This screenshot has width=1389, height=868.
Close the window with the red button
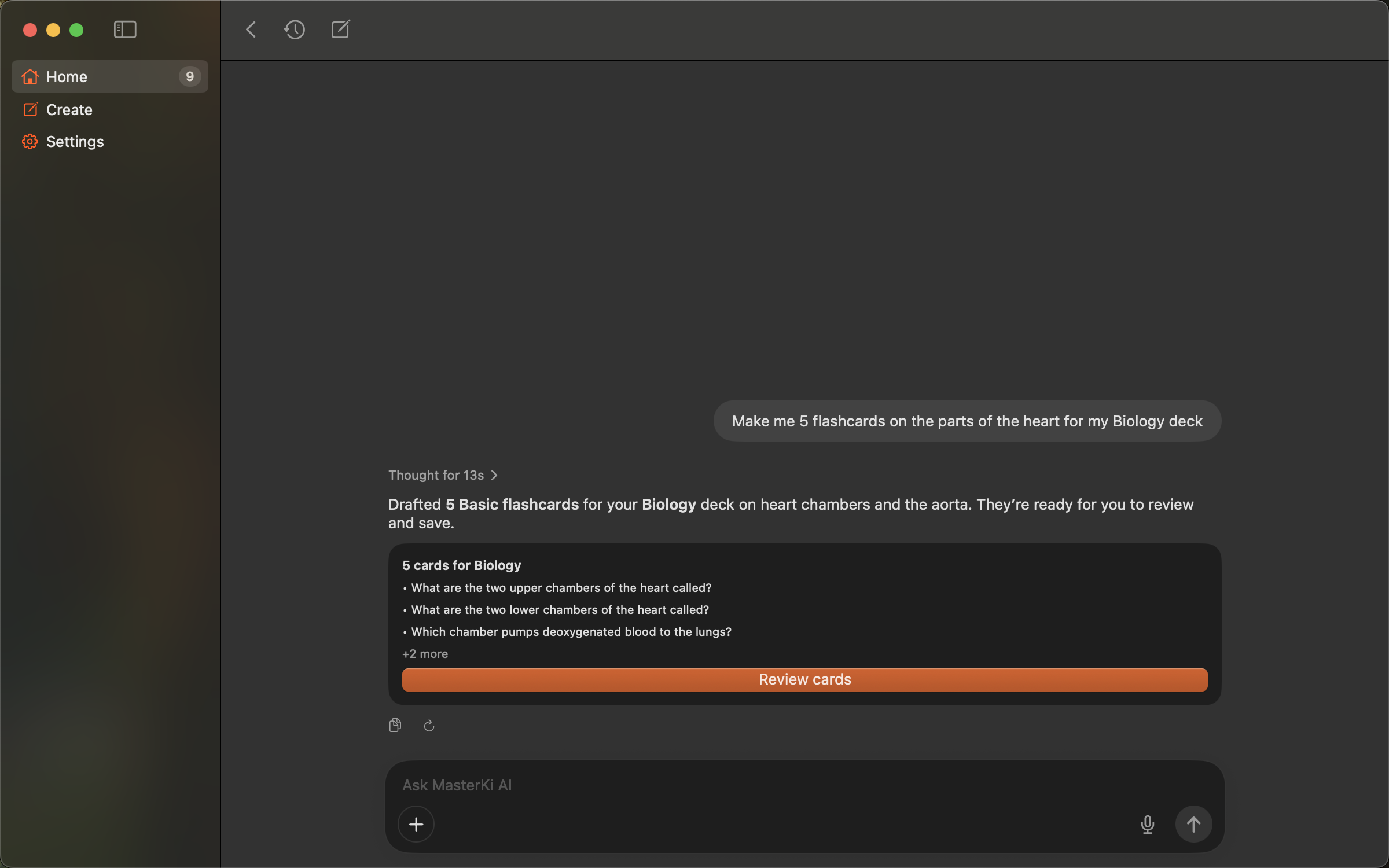[30, 30]
